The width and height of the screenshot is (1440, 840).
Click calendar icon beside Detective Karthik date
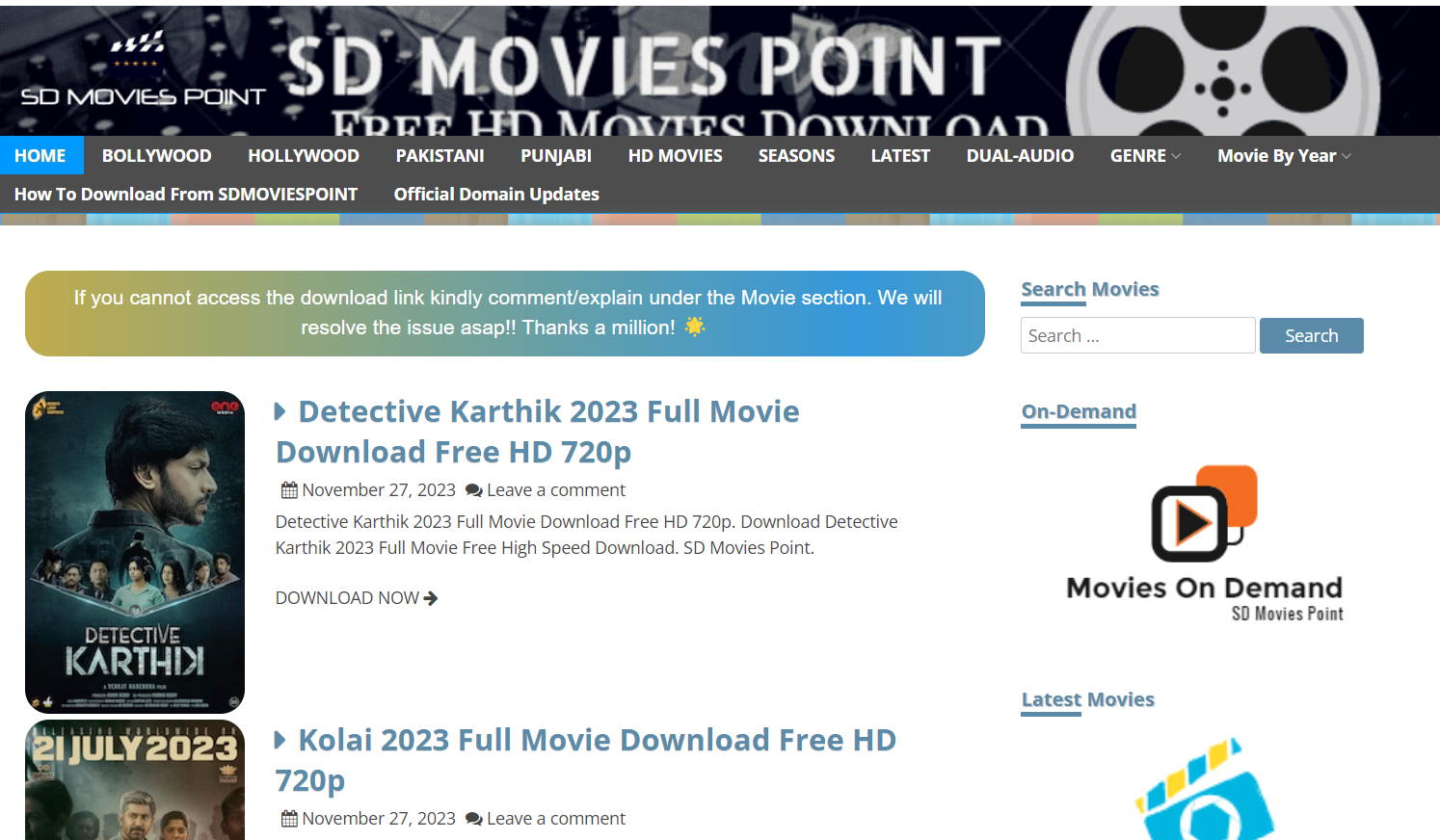289,490
